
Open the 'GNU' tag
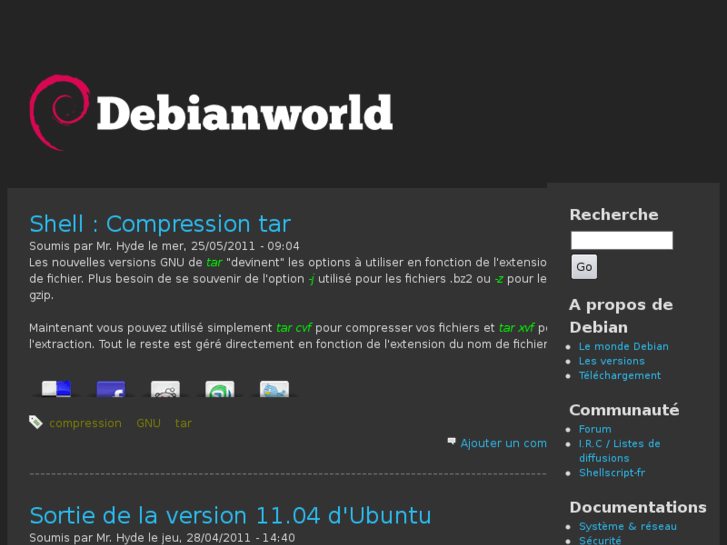tap(148, 423)
